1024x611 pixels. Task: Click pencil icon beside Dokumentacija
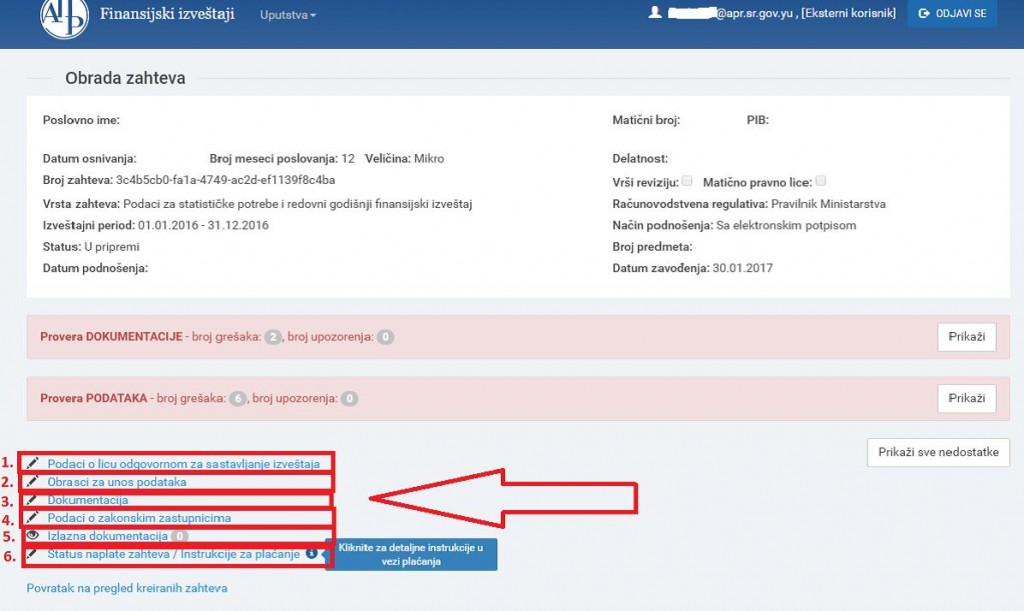tap(33, 499)
